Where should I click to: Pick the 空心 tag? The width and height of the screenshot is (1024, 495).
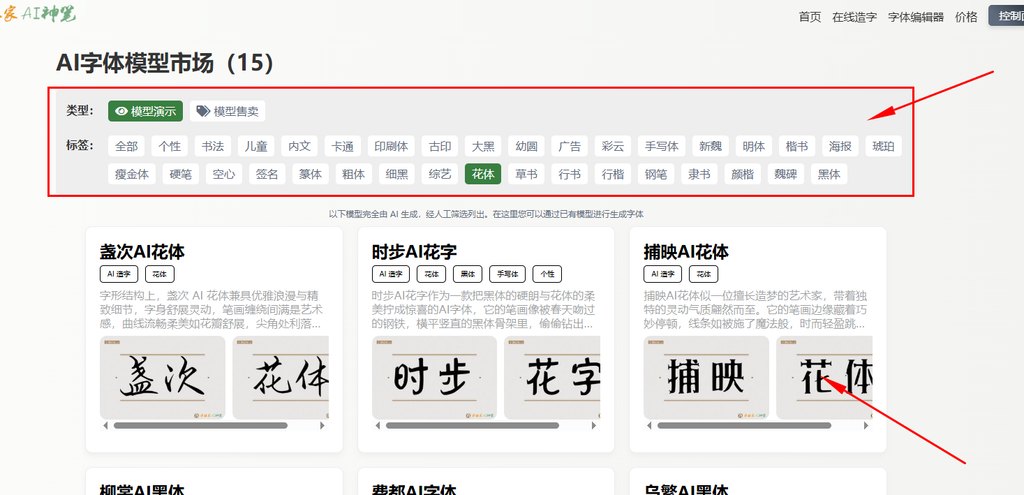point(224,174)
